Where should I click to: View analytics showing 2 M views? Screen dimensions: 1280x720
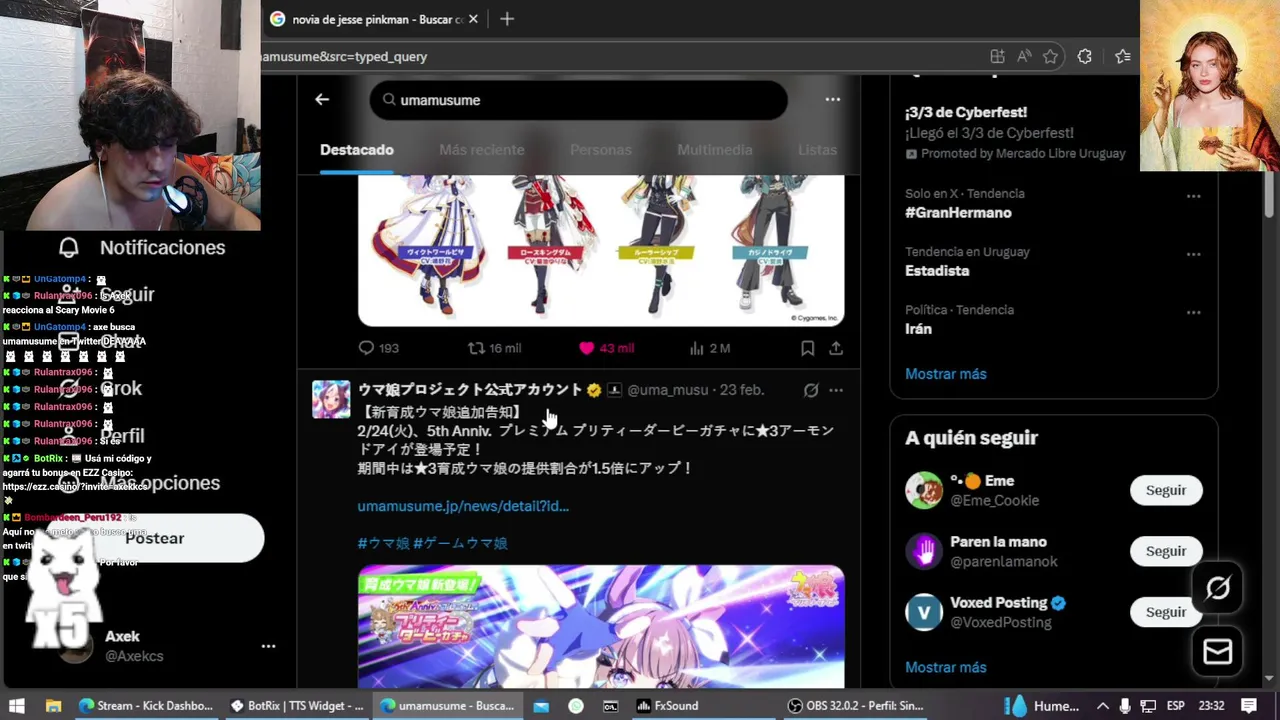[710, 348]
